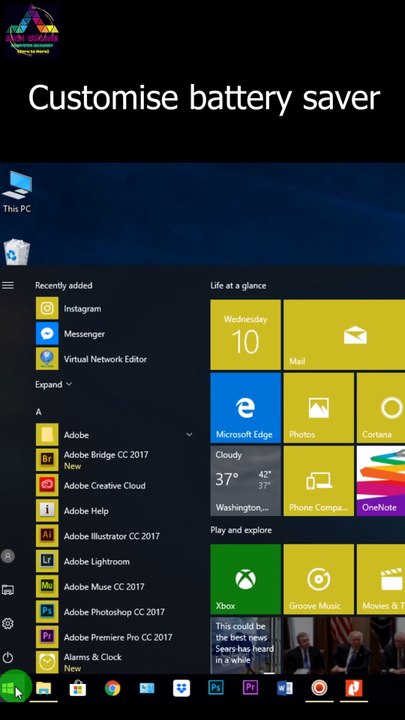Open the Mail live tile
This screenshot has height=720, width=405.
tap(344, 335)
